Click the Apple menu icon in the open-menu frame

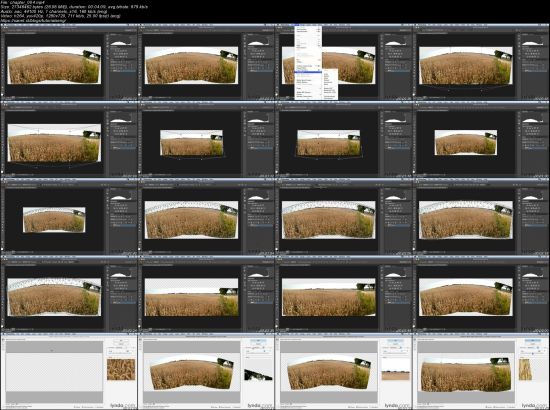(x=277, y=25)
